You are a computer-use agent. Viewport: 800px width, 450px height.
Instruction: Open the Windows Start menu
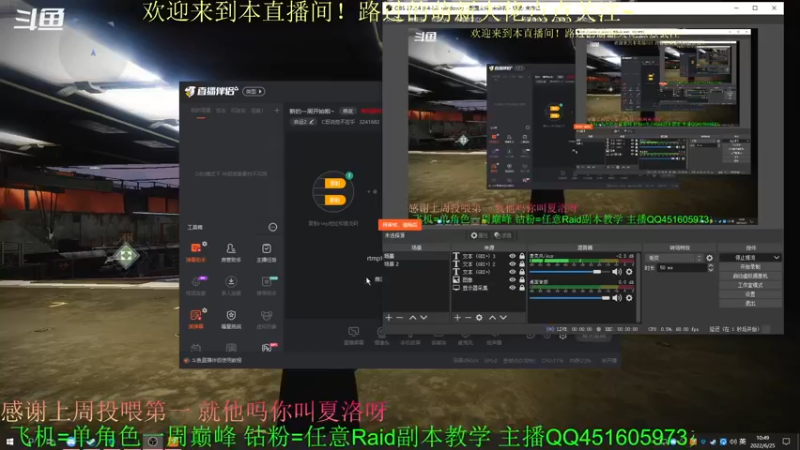9,442
